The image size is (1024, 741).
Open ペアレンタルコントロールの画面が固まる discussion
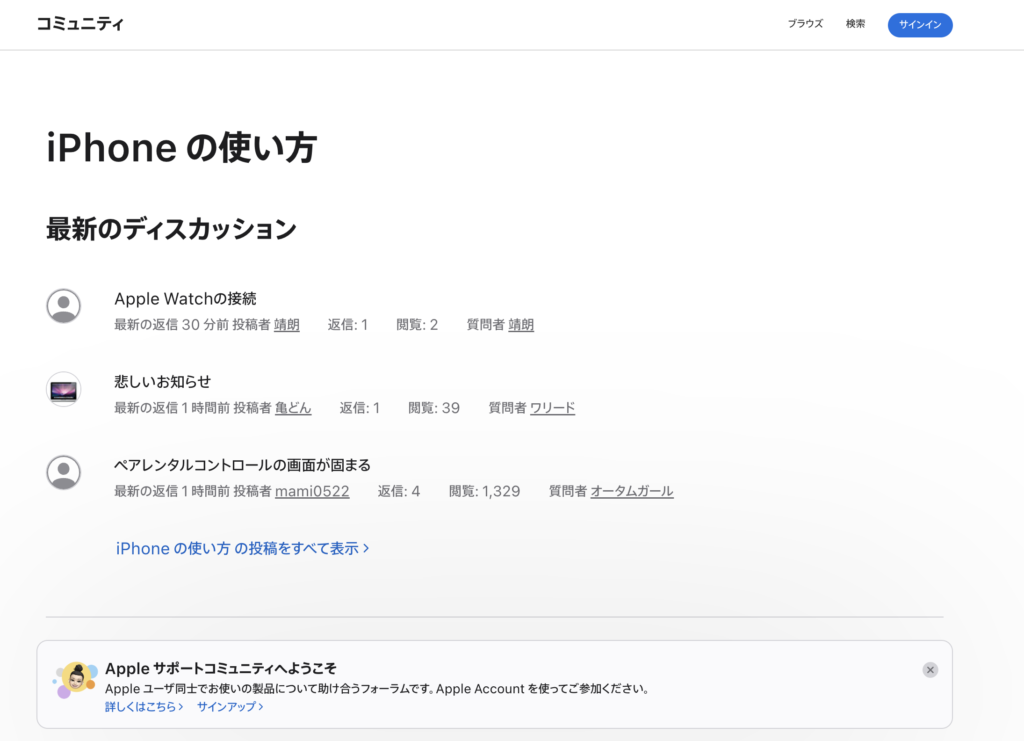[242, 465]
